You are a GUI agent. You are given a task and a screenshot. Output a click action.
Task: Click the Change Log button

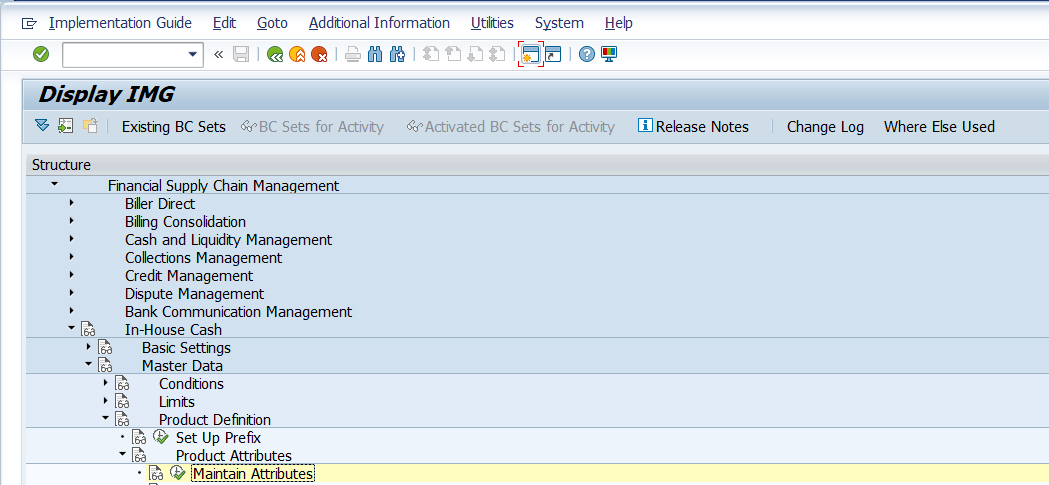point(825,127)
